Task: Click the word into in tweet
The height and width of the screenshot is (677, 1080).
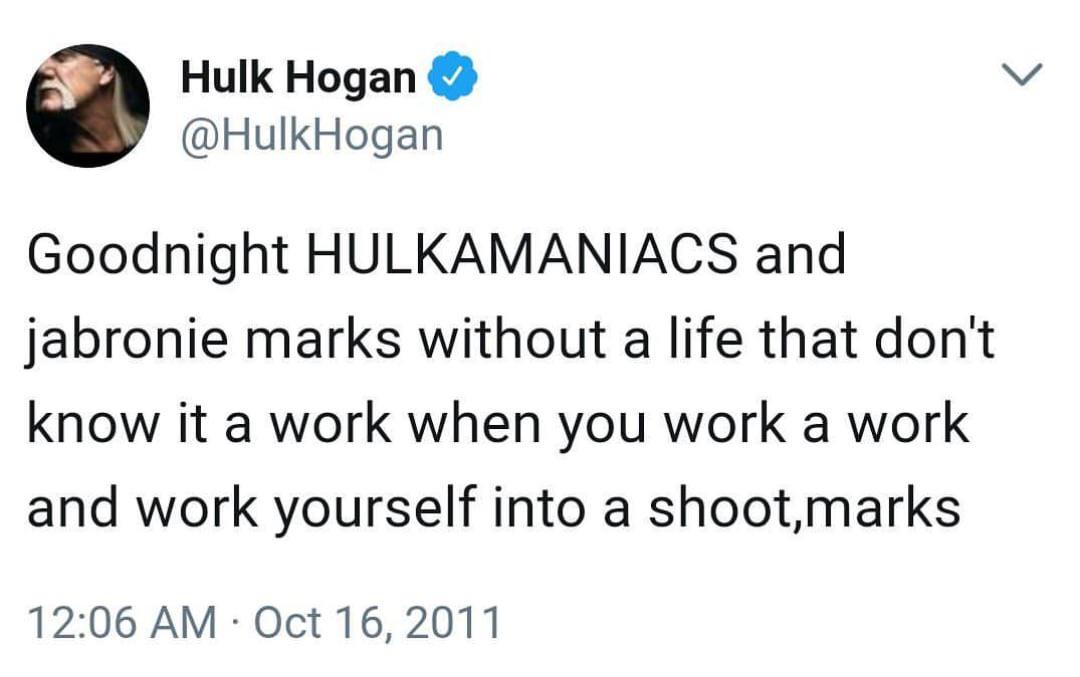Action: point(539,510)
